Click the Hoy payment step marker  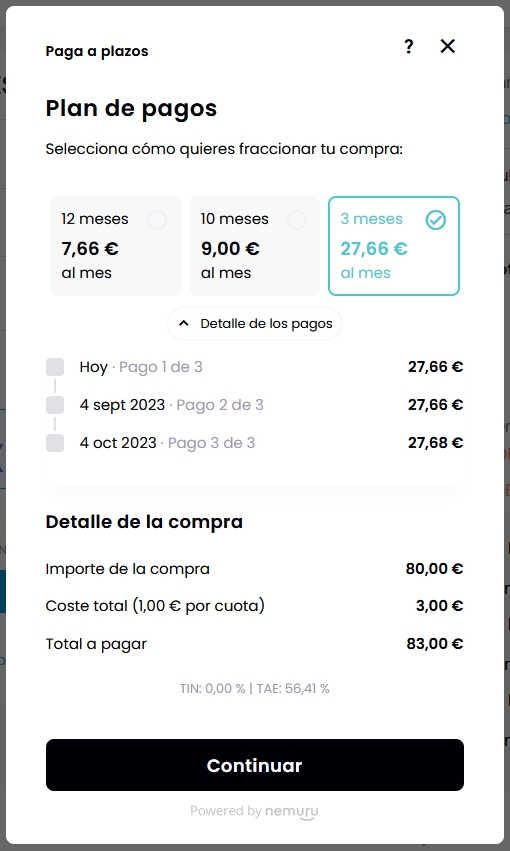[55, 367]
